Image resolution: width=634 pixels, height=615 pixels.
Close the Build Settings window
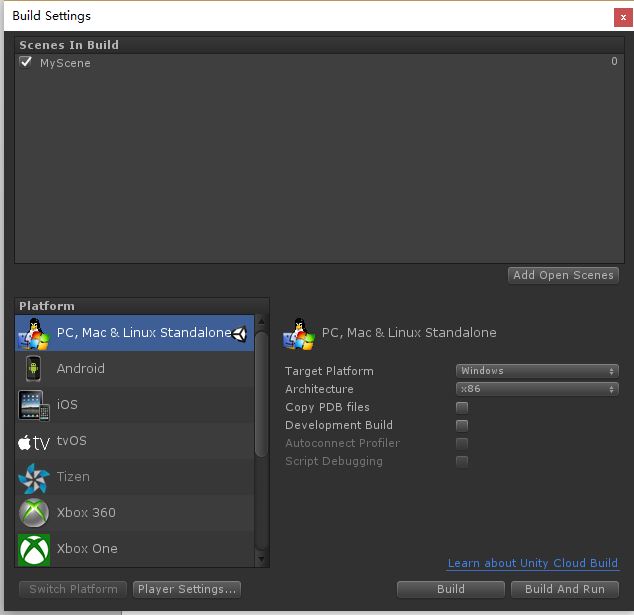[x=623, y=17]
